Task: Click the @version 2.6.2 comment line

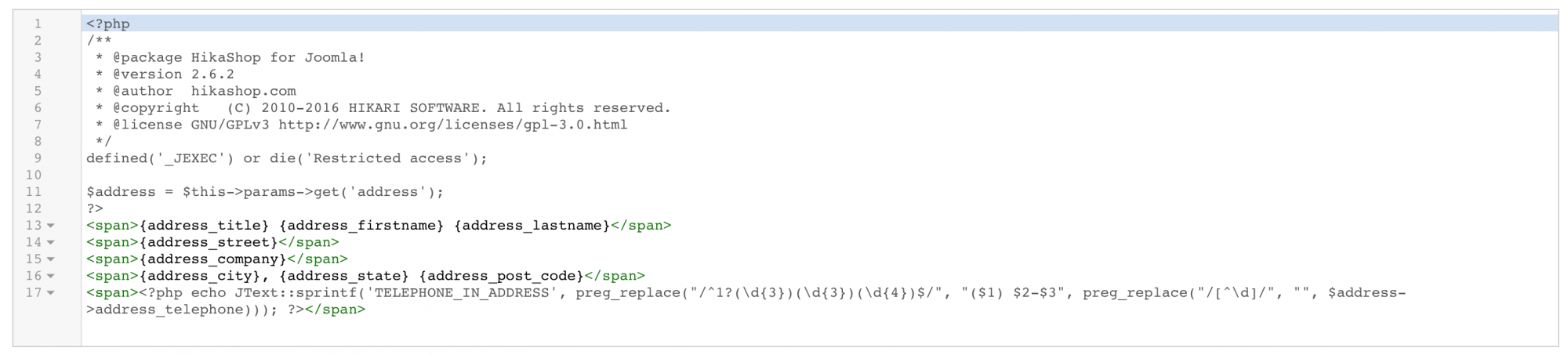Action: tap(173, 74)
